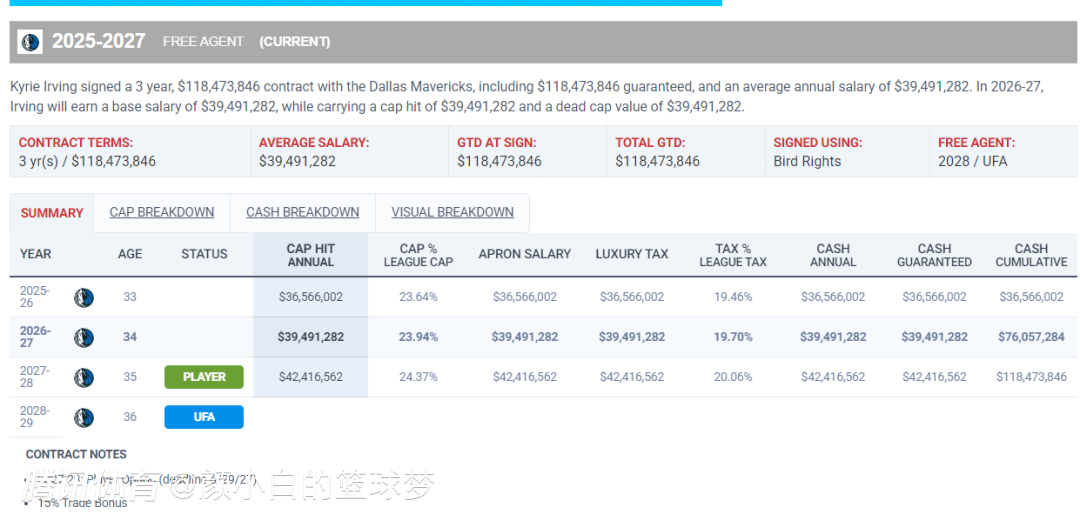
Task: Switch to the Cap Breakdown tab
Action: [162, 212]
